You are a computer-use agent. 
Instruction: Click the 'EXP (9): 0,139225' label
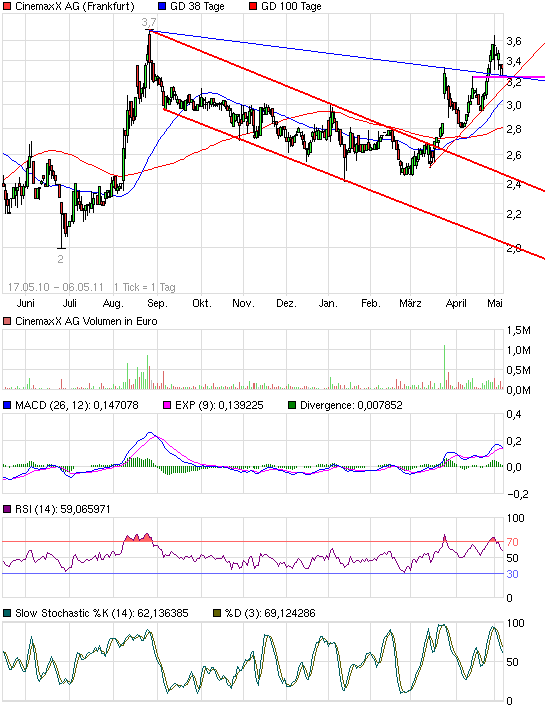coord(219,405)
